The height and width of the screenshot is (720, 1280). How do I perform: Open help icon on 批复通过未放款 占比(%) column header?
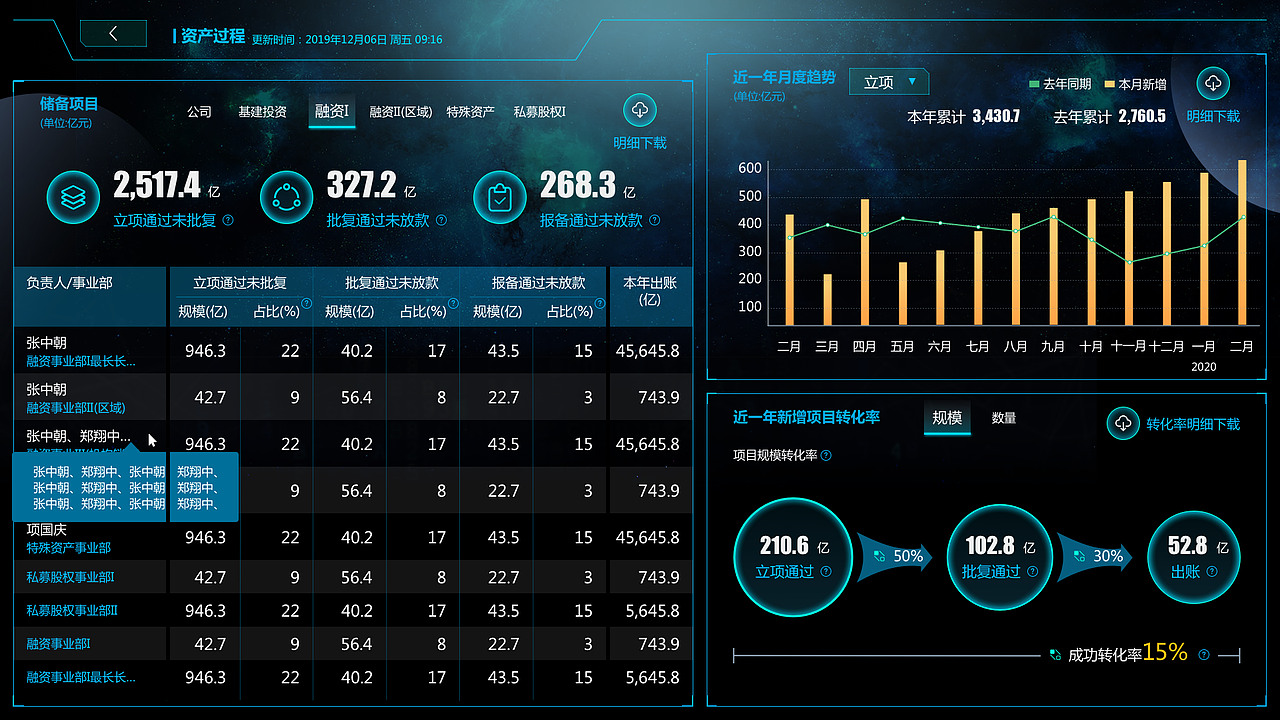(452, 303)
